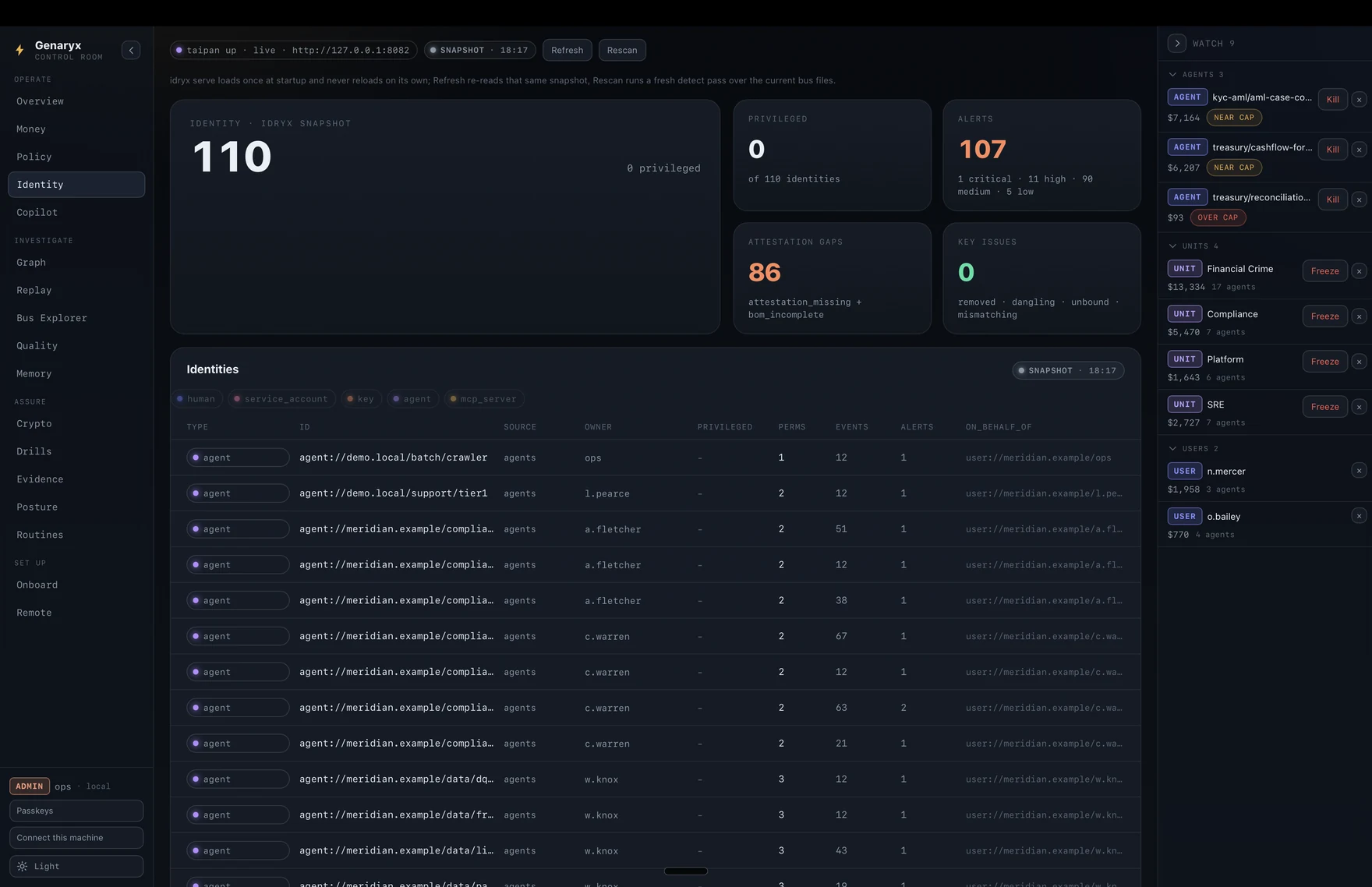
Task: Dismiss the treasury/reconciliation agent watch entry
Action: click(x=1359, y=200)
